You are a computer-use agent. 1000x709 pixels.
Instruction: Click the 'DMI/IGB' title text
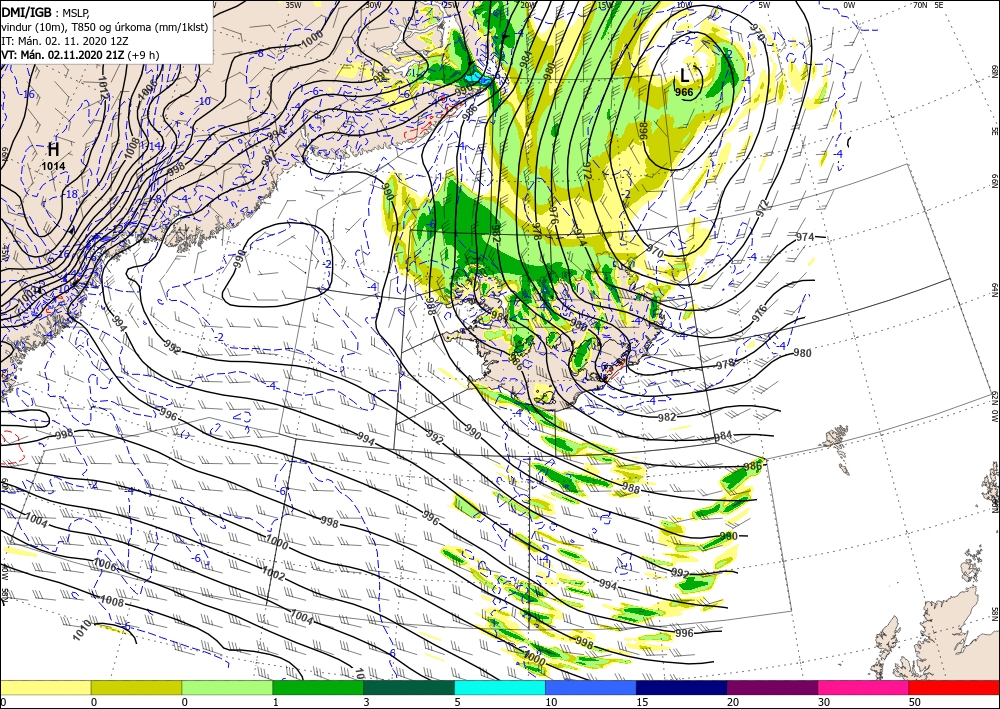point(27,12)
